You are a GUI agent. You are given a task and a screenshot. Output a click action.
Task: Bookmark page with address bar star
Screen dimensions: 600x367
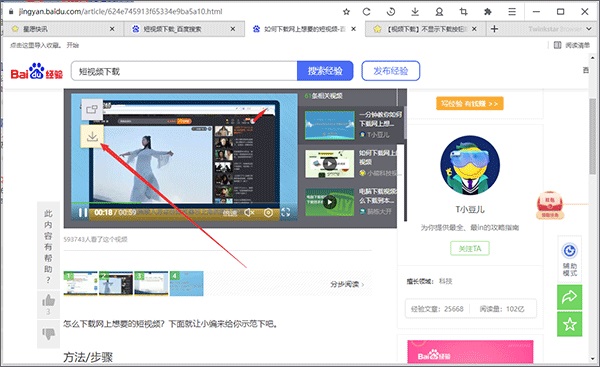click(346, 12)
